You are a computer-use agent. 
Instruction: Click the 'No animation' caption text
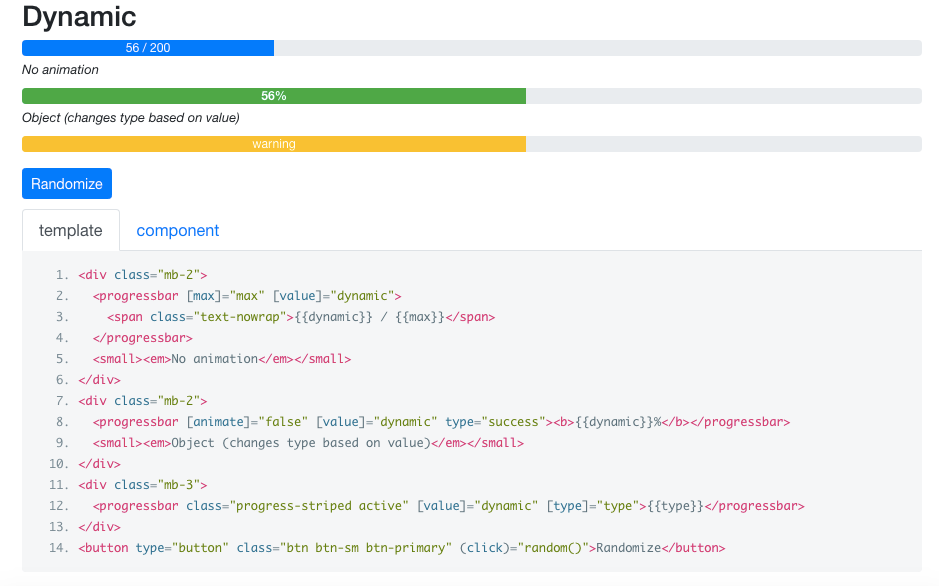pos(58,69)
